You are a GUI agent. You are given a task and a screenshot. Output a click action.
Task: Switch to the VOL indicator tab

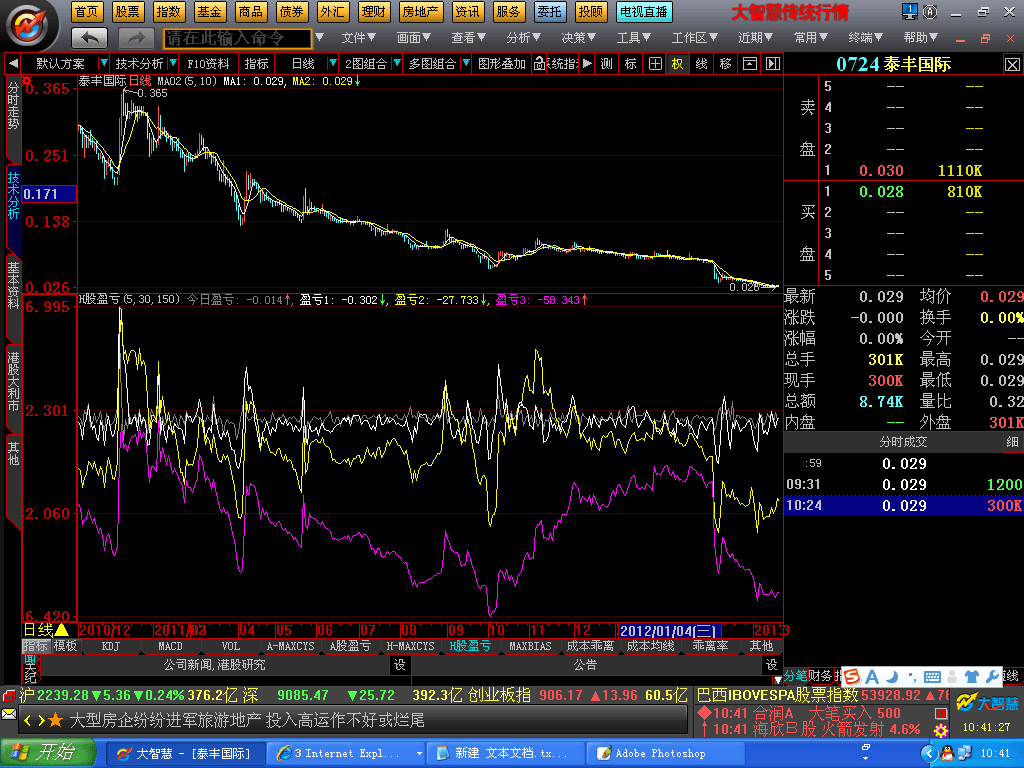[231, 646]
